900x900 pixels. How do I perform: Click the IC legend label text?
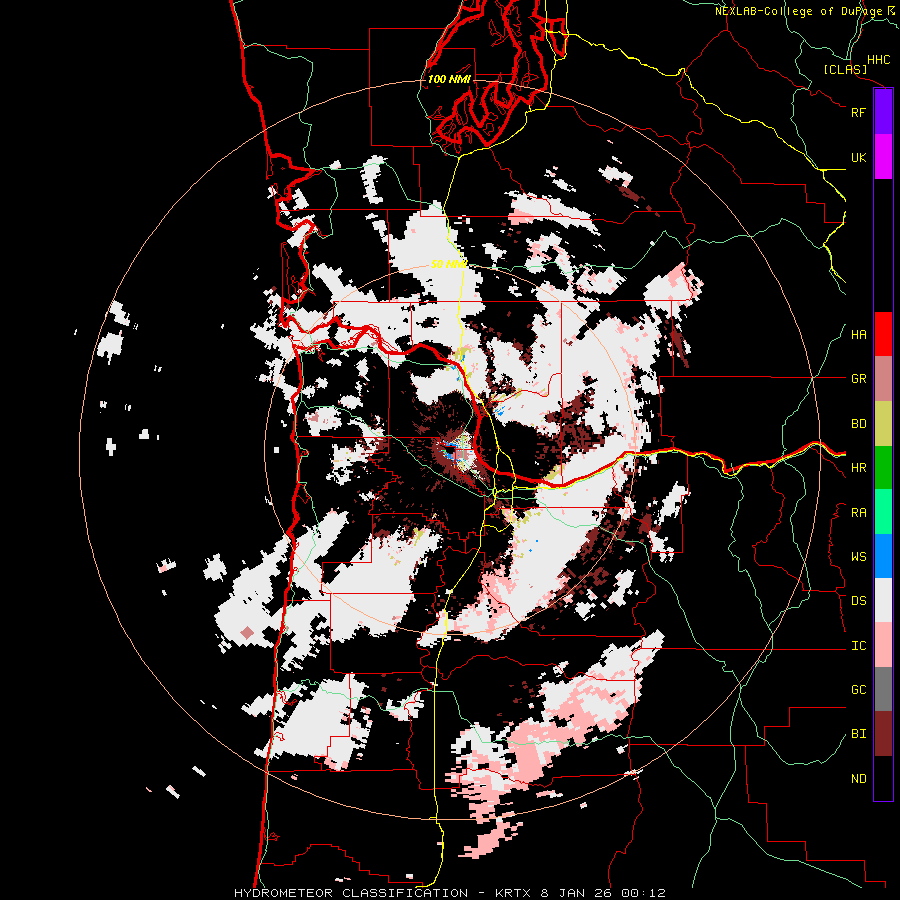[x=858, y=646]
